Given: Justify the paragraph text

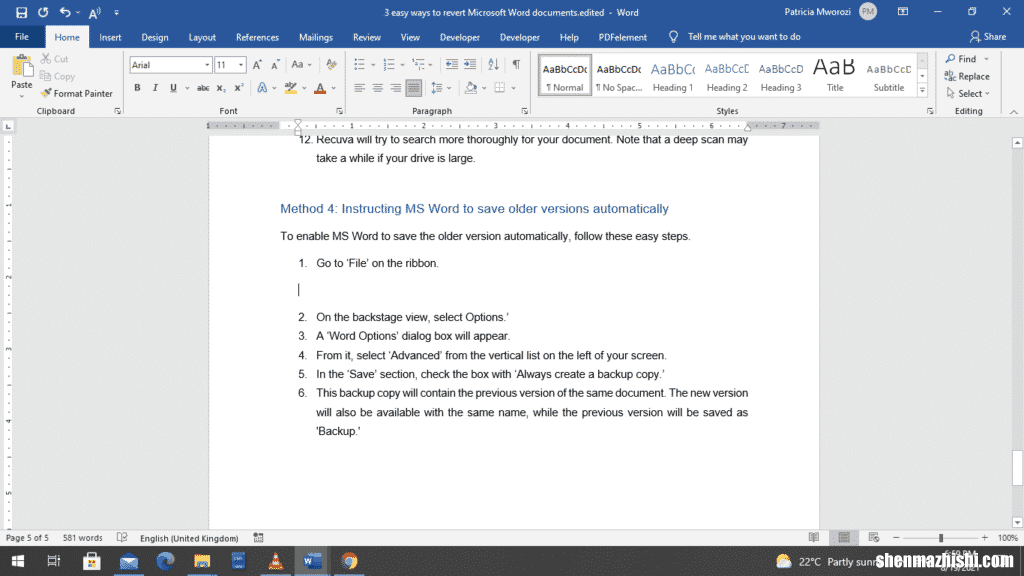Looking at the screenshot, I should (413, 88).
